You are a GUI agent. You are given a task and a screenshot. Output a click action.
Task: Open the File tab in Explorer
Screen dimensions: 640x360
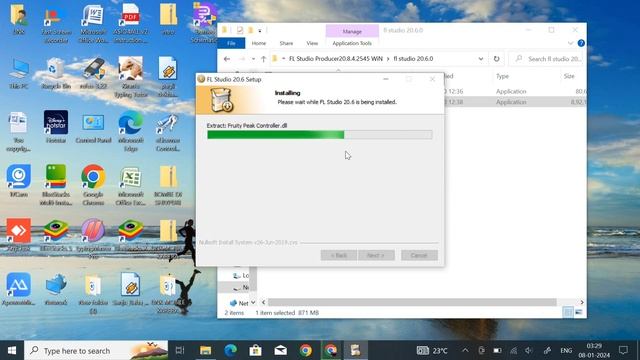231,43
